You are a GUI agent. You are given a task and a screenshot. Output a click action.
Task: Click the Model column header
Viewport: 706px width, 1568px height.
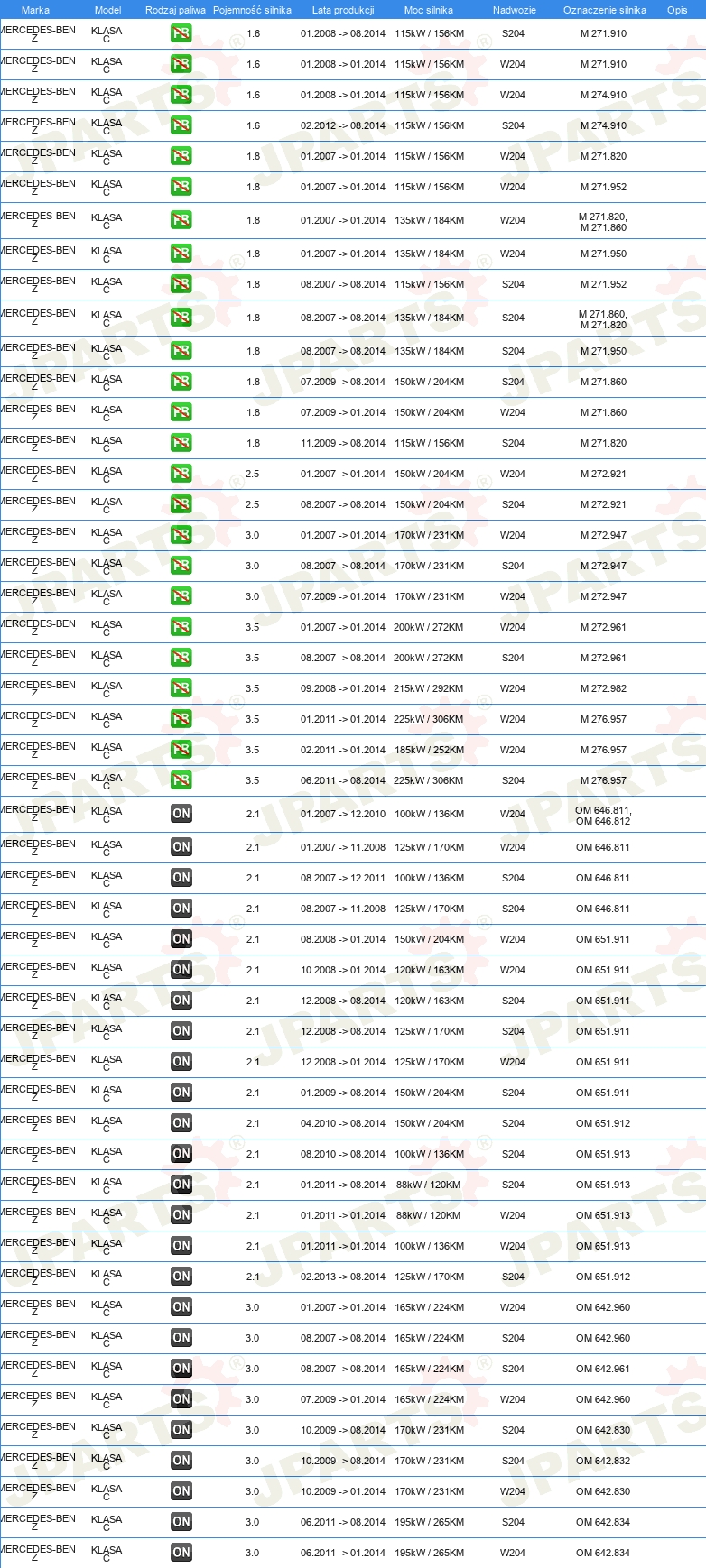point(107,10)
